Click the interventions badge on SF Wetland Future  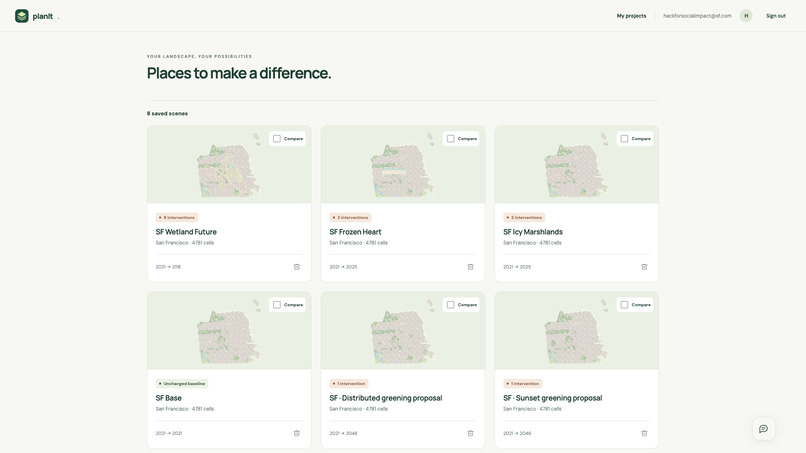coord(177,218)
